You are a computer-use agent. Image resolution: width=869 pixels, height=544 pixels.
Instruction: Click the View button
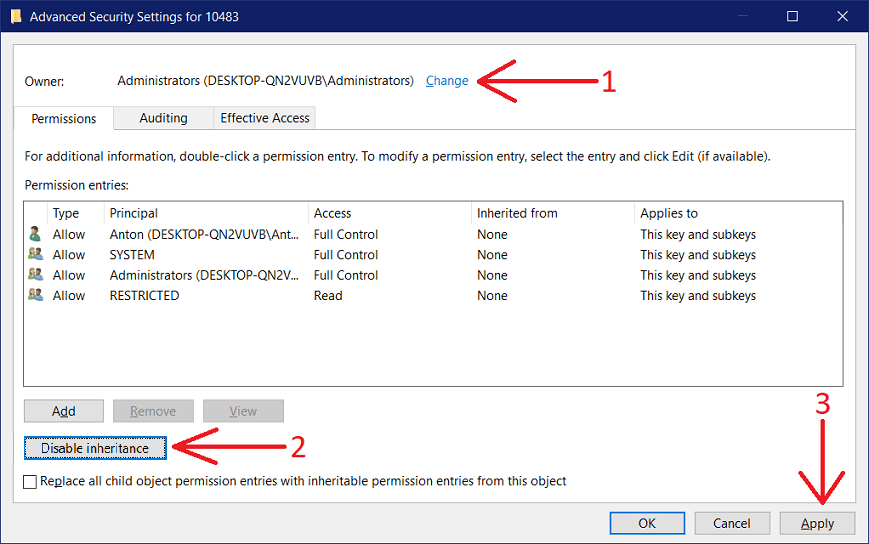point(243,411)
